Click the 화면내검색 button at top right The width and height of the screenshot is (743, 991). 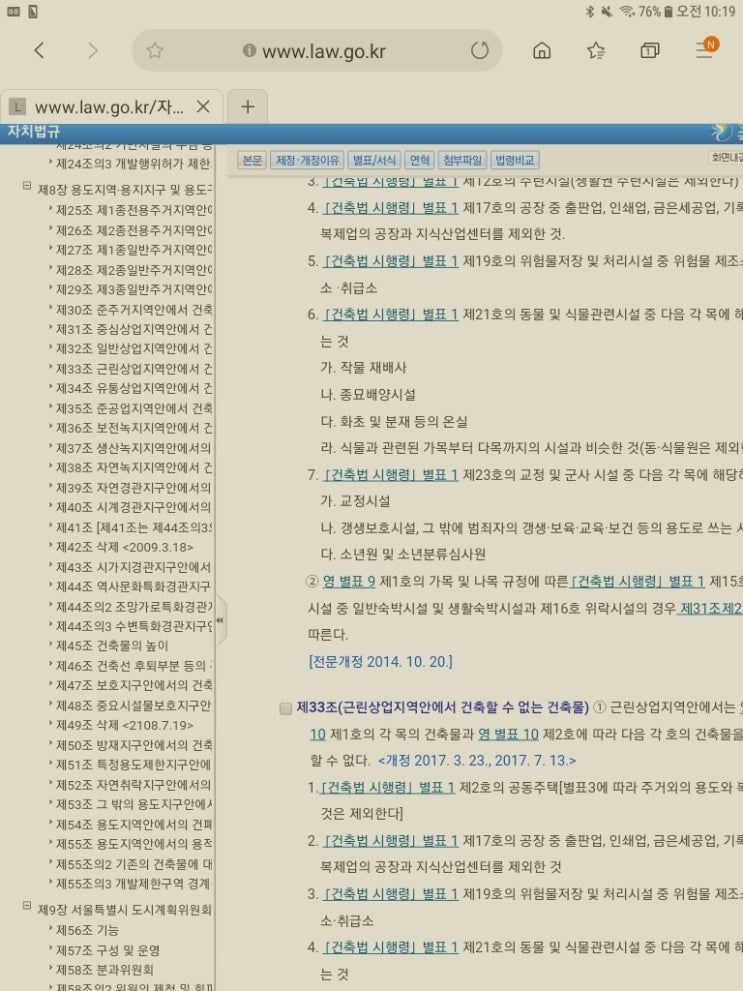point(727,157)
